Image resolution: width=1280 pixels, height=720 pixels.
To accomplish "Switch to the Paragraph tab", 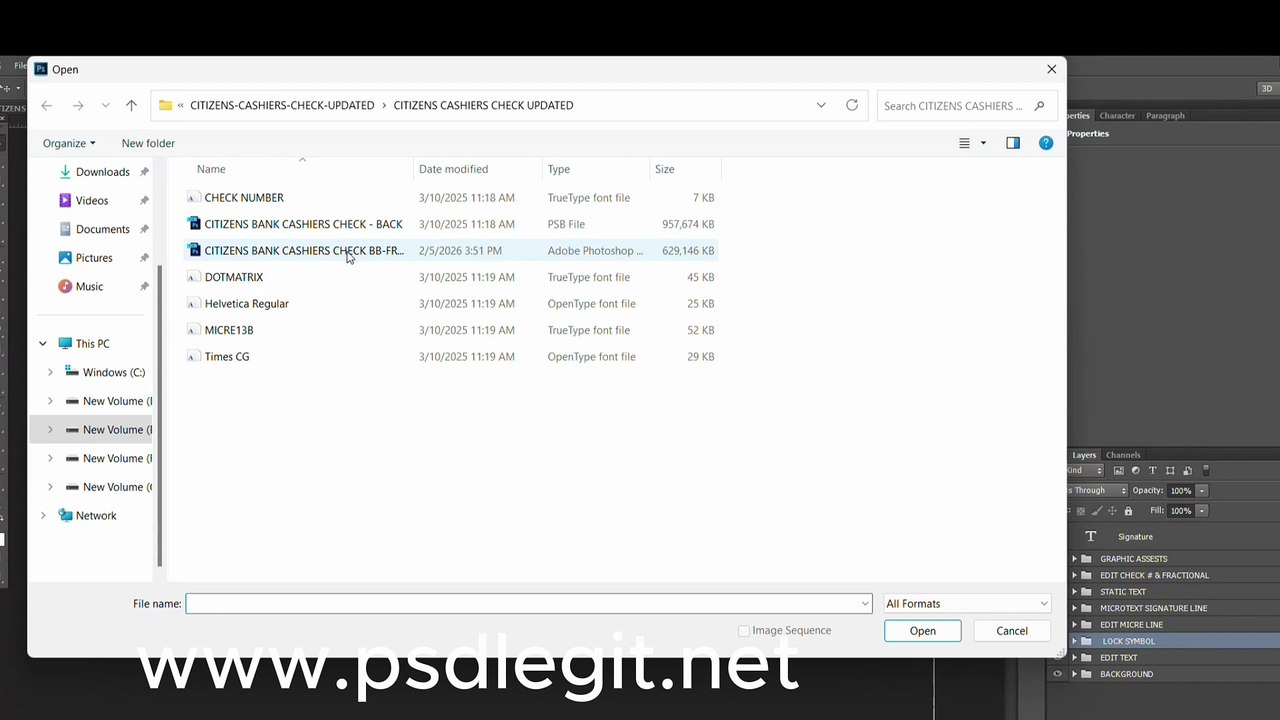I will 1165,116.
